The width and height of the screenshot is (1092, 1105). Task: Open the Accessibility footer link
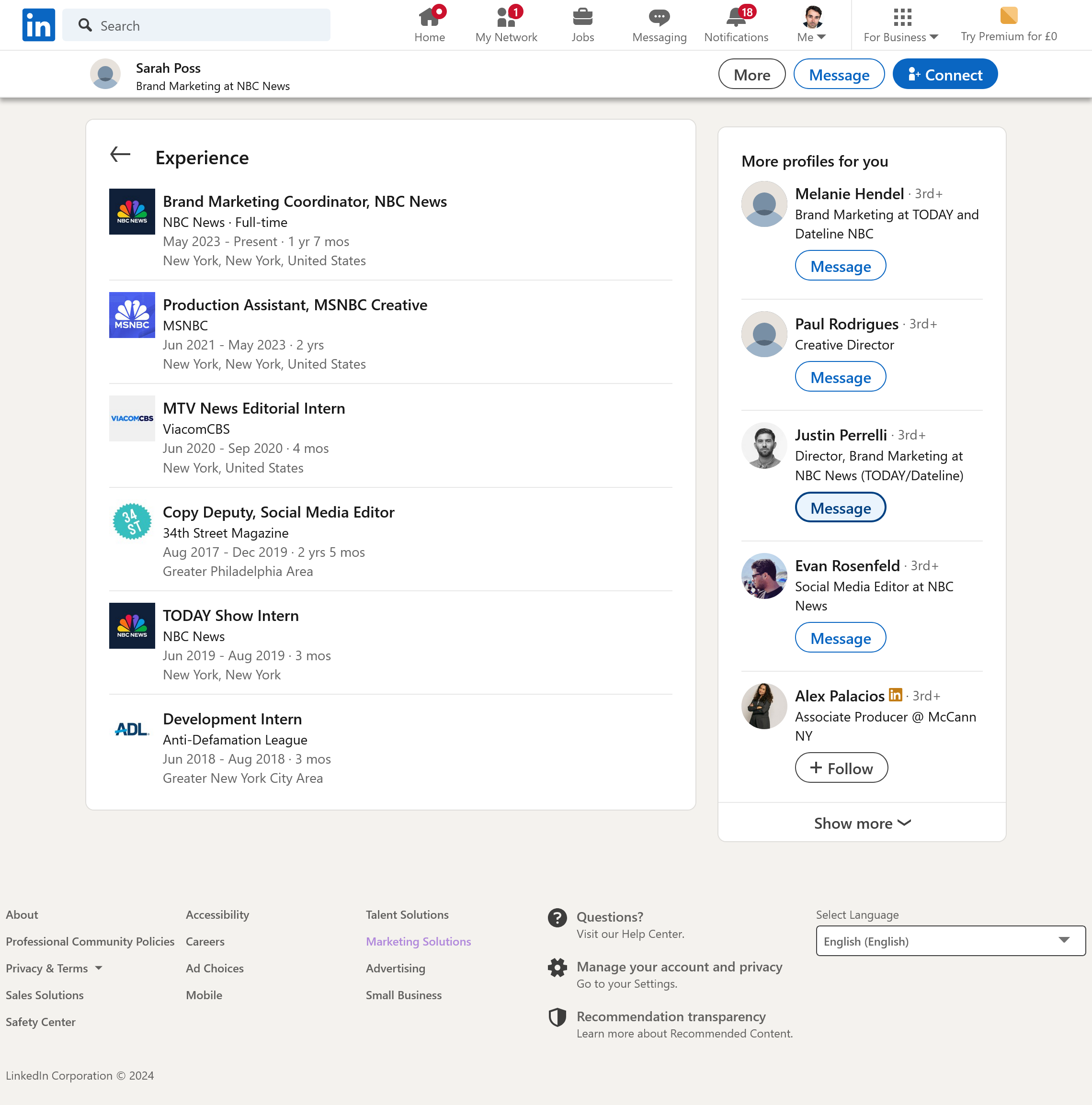tap(217, 914)
